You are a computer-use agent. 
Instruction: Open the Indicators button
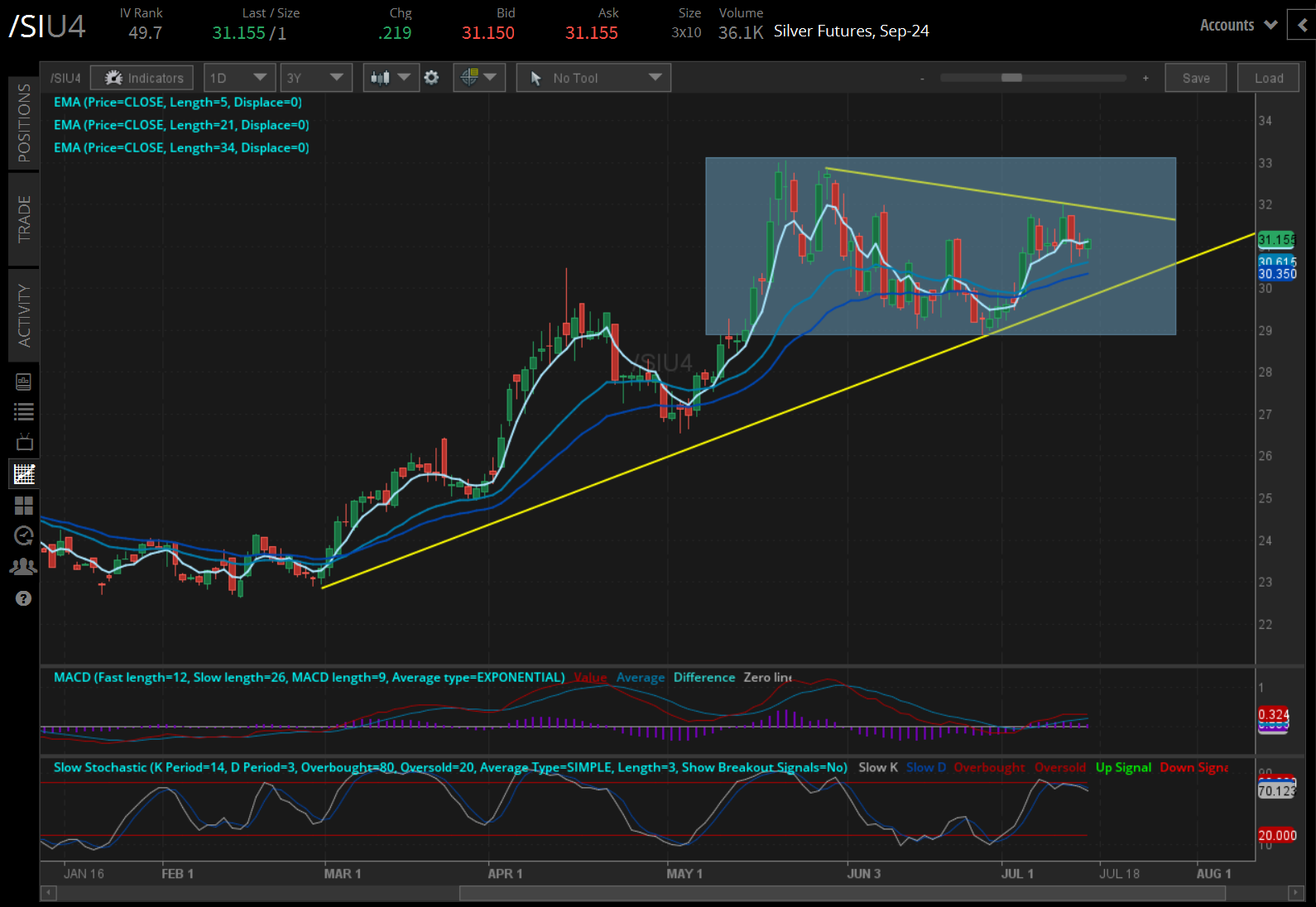point(142,78)
